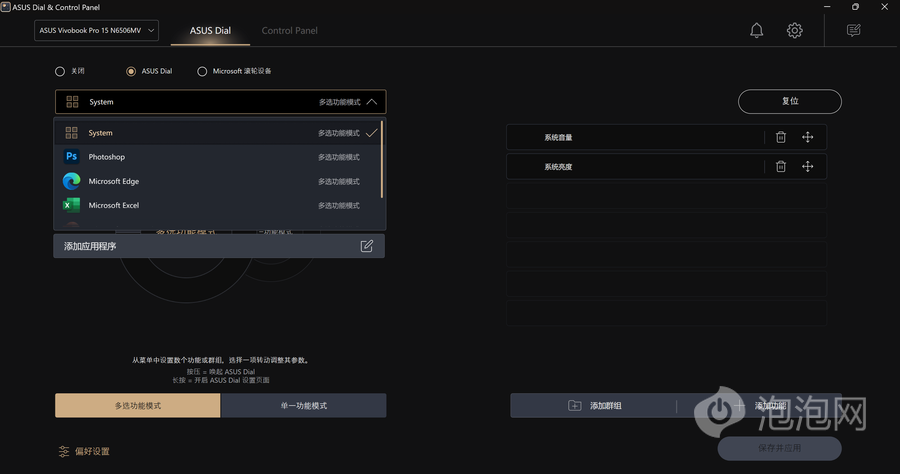Choose Microsoft Excel in the application list
Viewport: 900px width, 474px height.
218,205
